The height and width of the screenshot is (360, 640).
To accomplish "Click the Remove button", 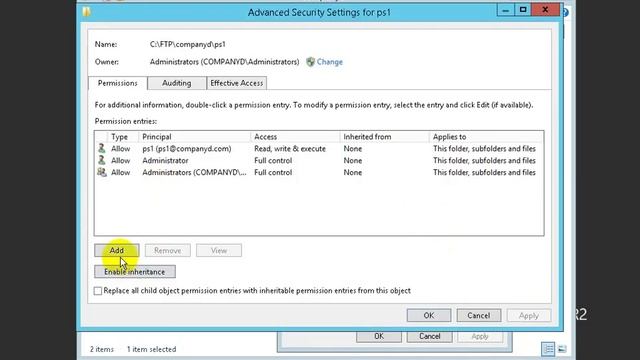I will (167, 250).
